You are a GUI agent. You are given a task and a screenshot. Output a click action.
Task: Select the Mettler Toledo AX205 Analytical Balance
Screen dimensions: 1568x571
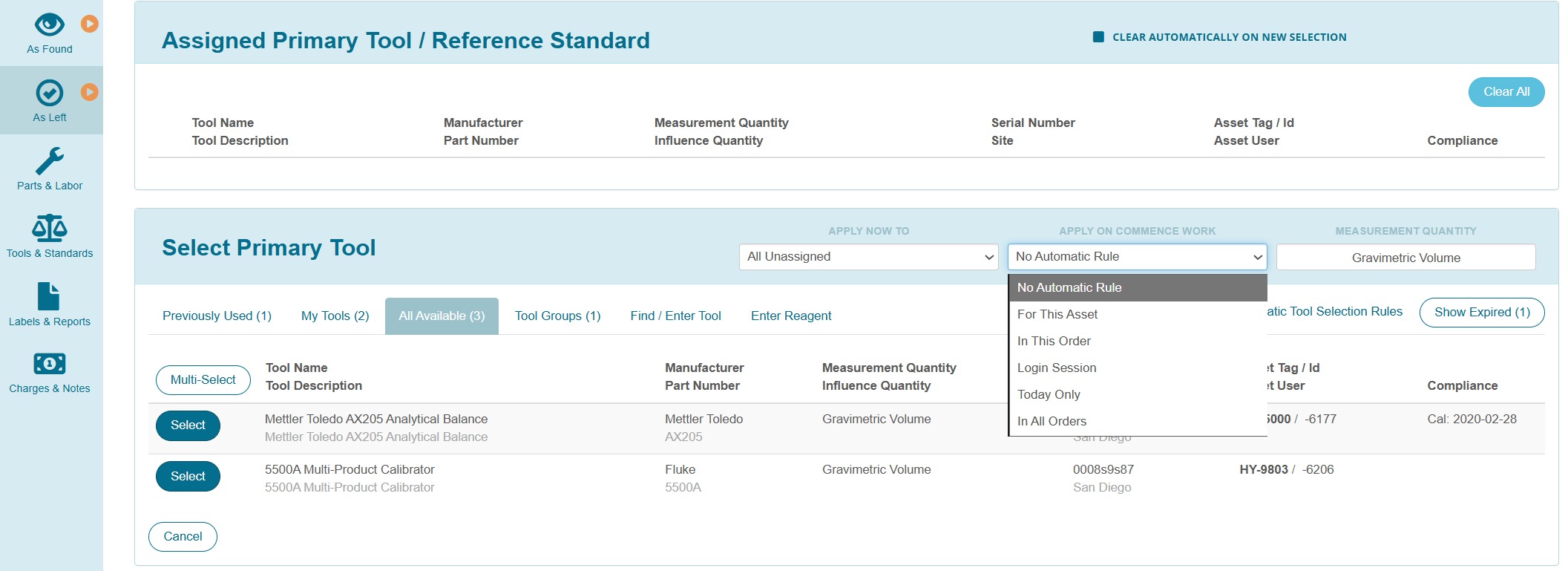point(188,425)
